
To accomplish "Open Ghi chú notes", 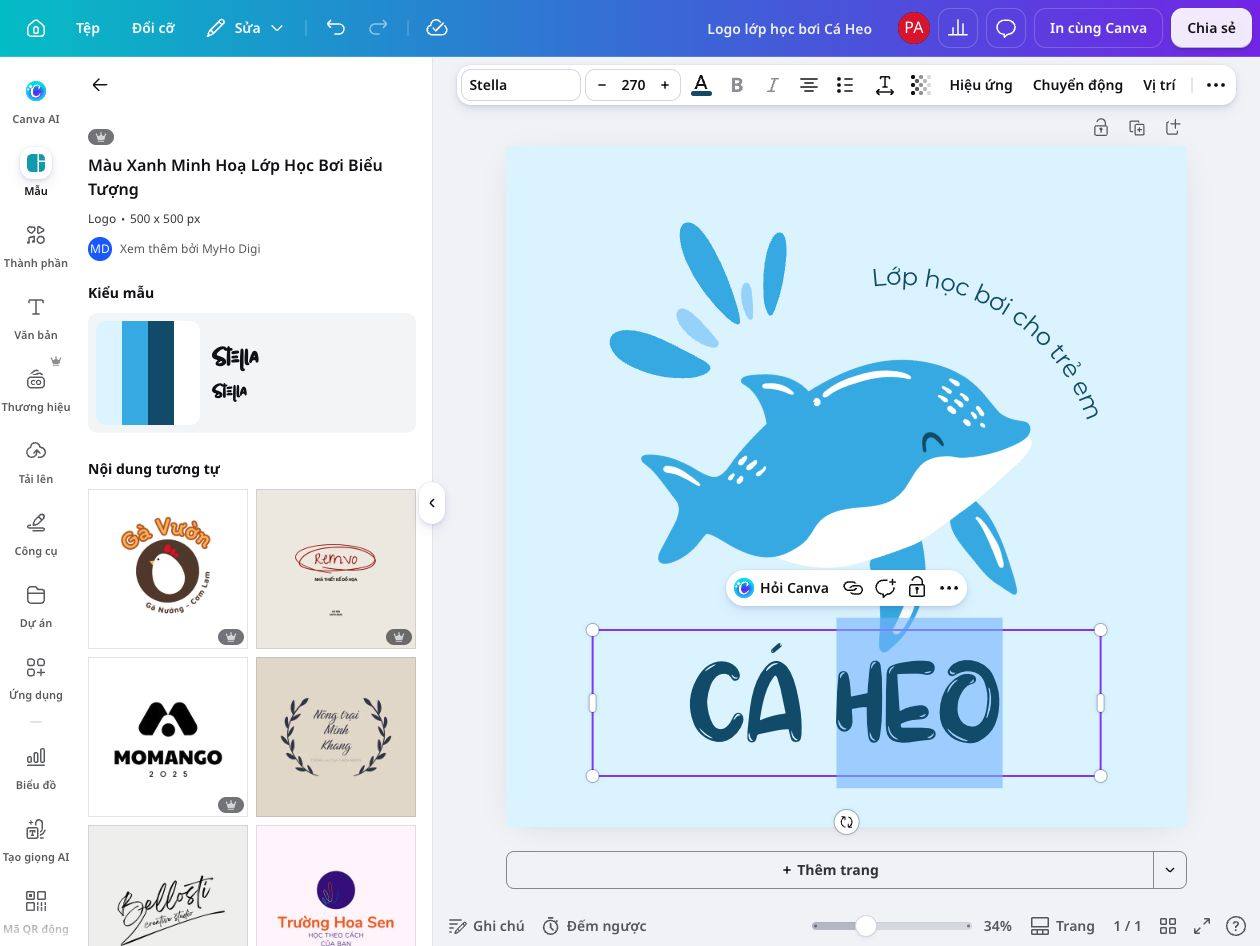I will 486,926.
